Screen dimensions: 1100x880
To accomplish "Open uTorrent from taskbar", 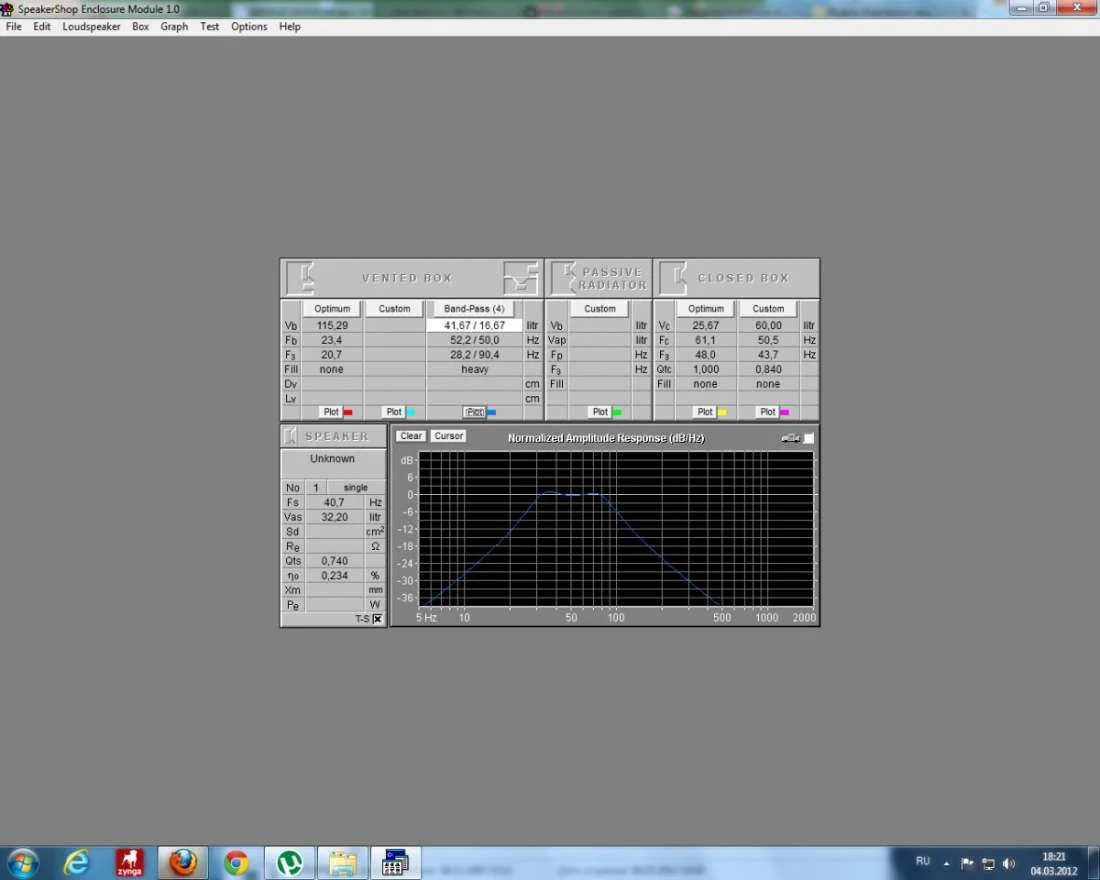I will click(x=290, y=863).
